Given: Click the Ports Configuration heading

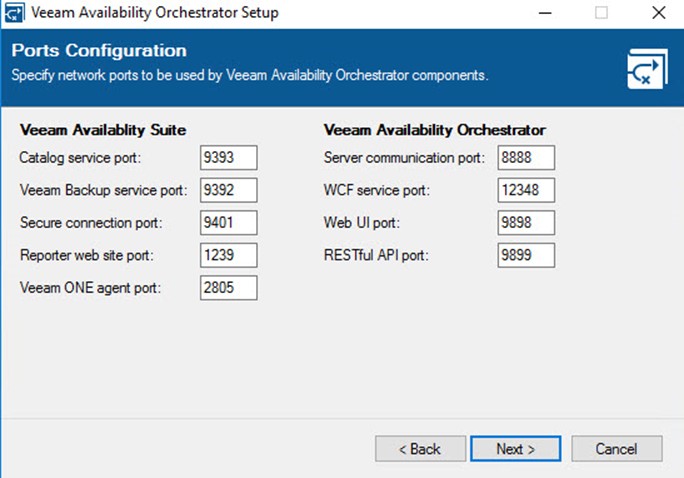Looking at the screenshot, I should 99,51.
